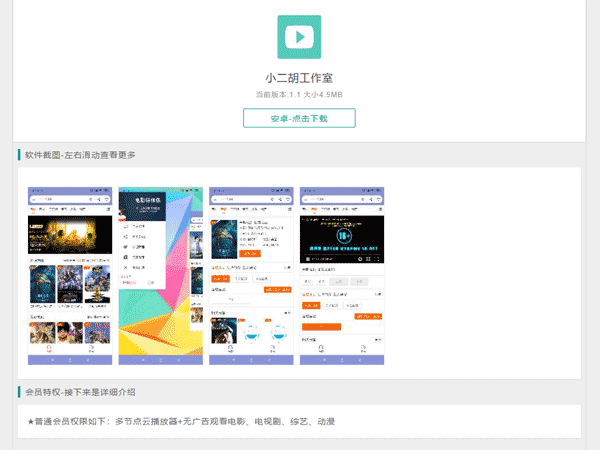Click the 安卓-点击下载 download button
600x450 pixels.
pyautogui.click(x=299, y=118)
